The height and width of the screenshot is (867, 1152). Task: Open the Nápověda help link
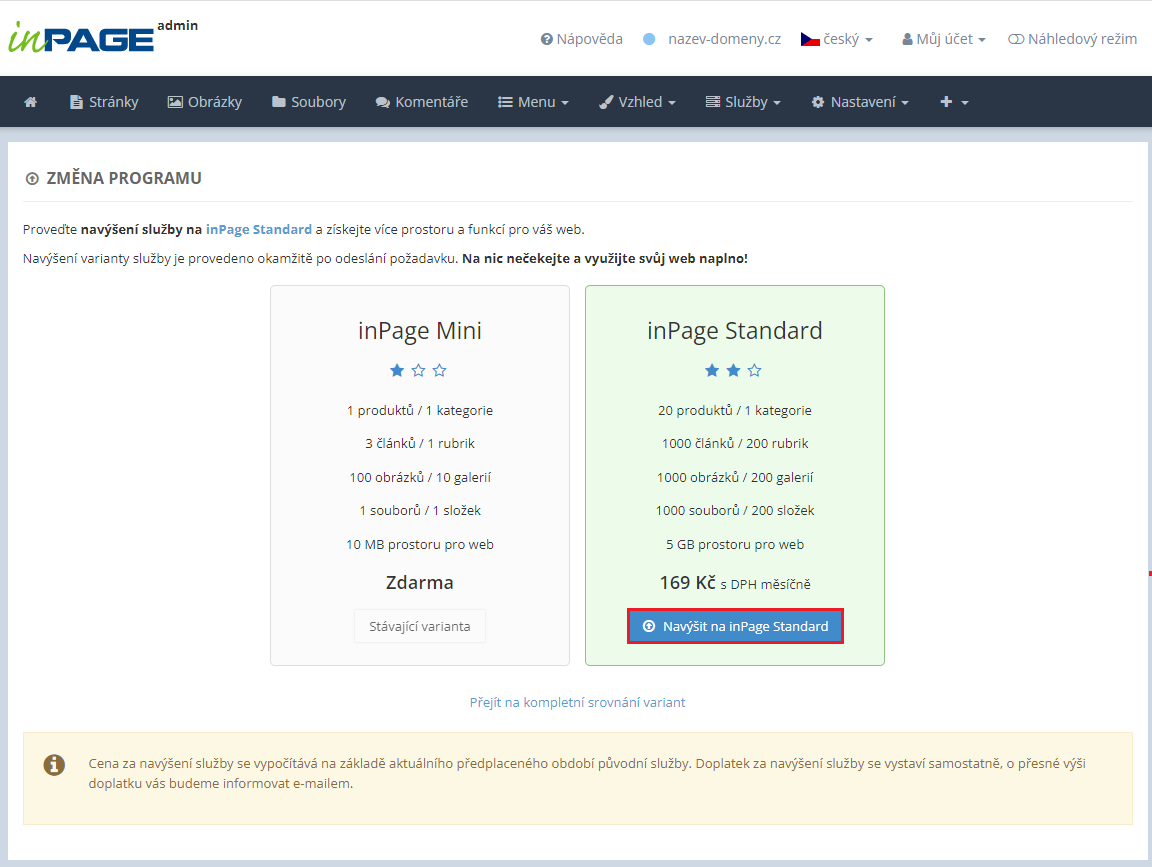581,39
